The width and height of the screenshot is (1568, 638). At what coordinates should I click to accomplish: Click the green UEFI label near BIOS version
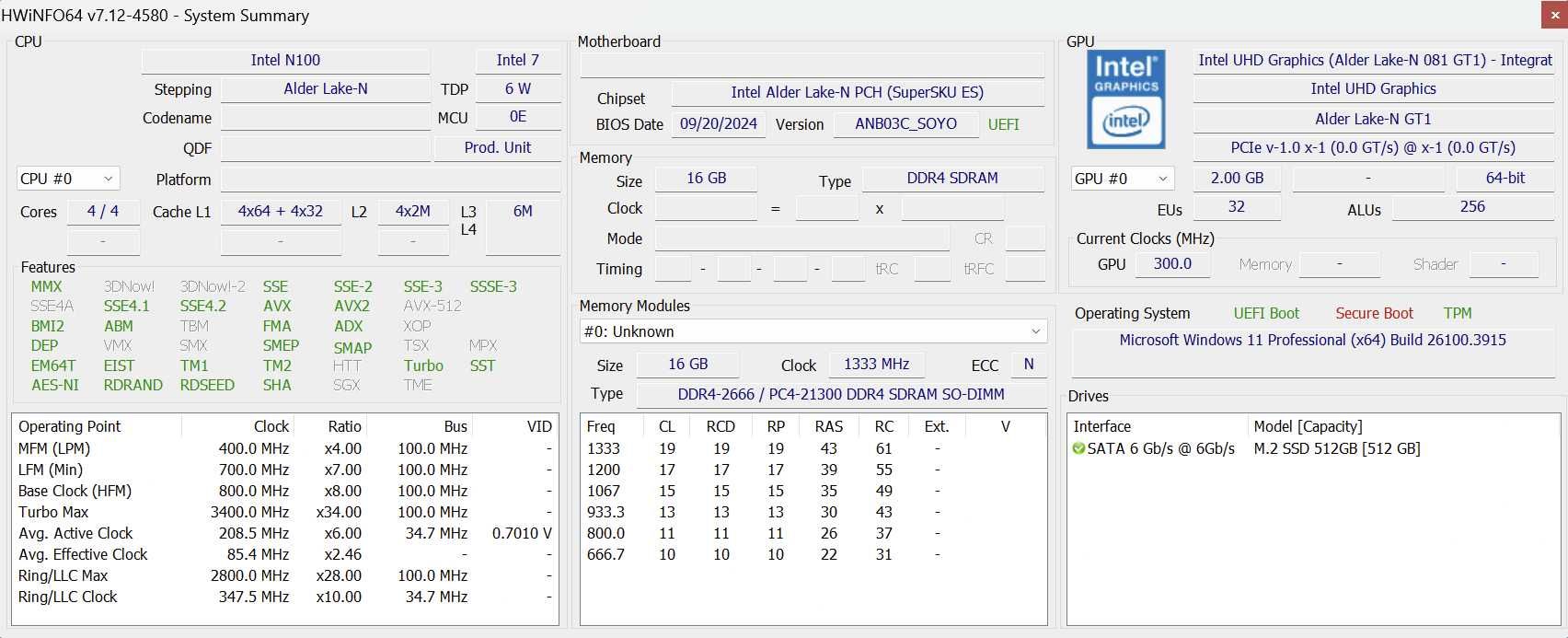(x=1003, y=124)
